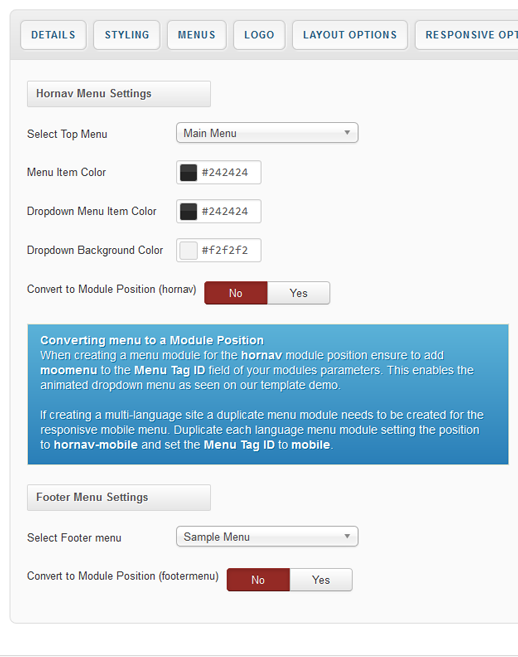The image size is (518, 657).
Task: Expand the Select Top Menu dropdown
Action: coord(267,133)
